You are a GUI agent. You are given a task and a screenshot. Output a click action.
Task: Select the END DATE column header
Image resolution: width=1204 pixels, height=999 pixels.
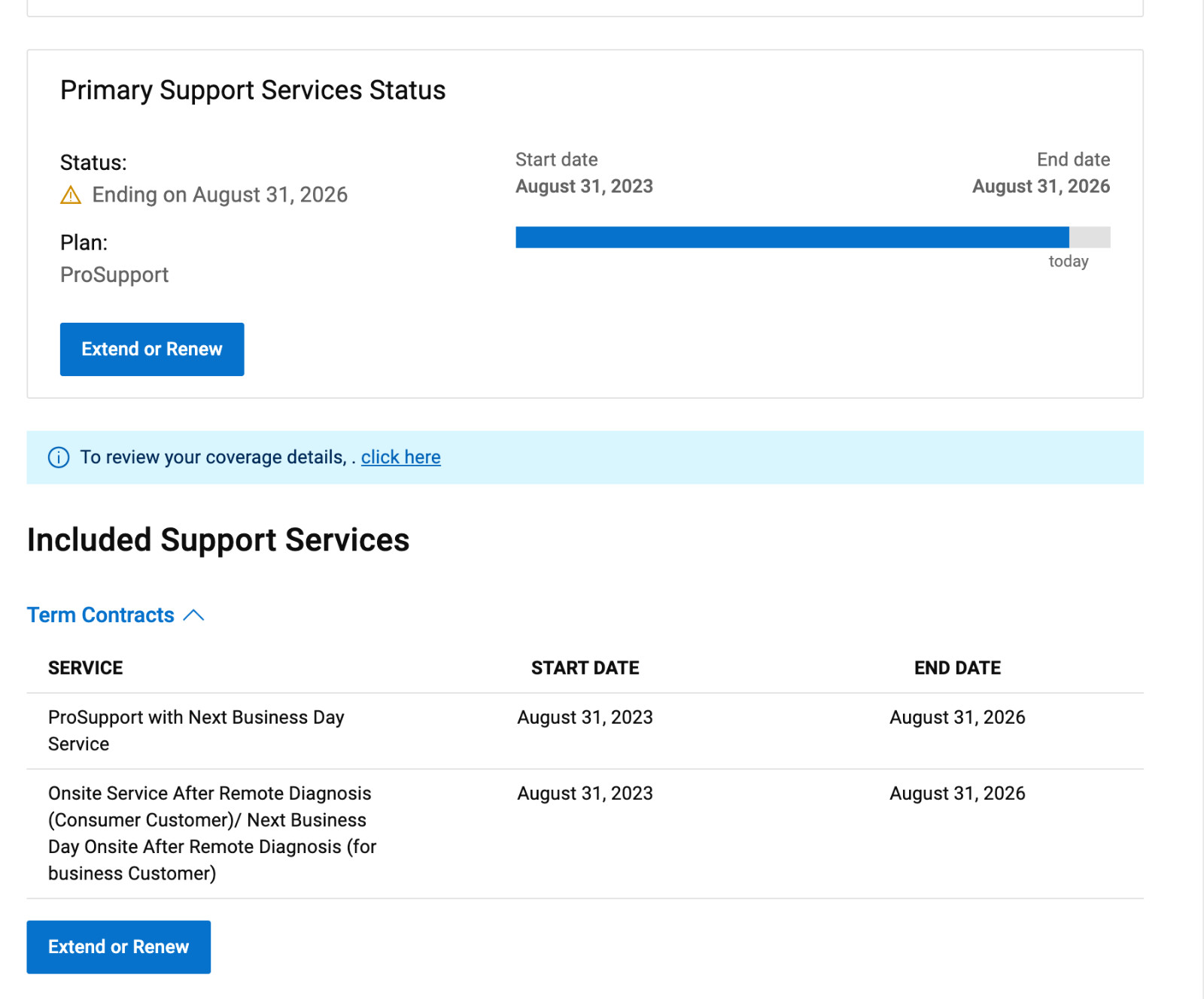tap(958, 668)
